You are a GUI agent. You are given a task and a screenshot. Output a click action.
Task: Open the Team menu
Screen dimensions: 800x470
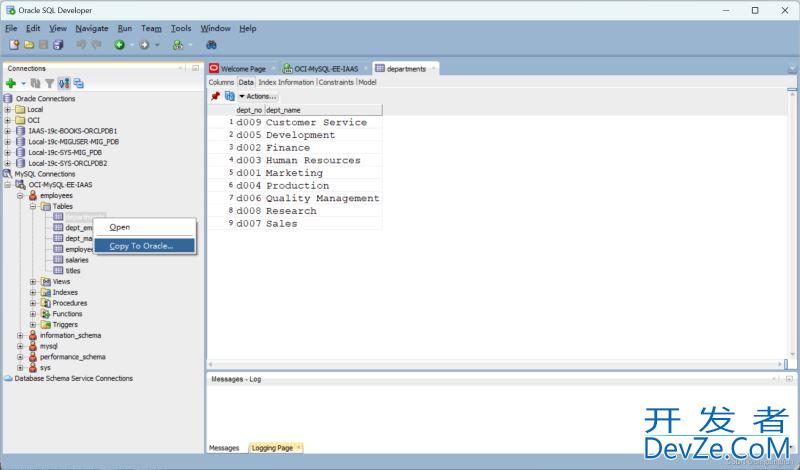[151, 29]
